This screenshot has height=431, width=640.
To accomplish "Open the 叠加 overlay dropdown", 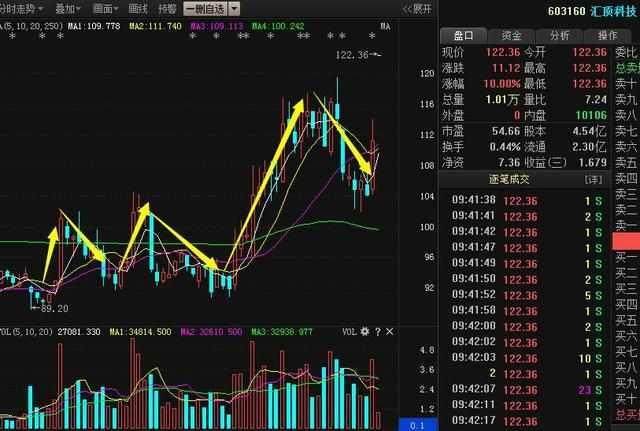I will point(69,9).
